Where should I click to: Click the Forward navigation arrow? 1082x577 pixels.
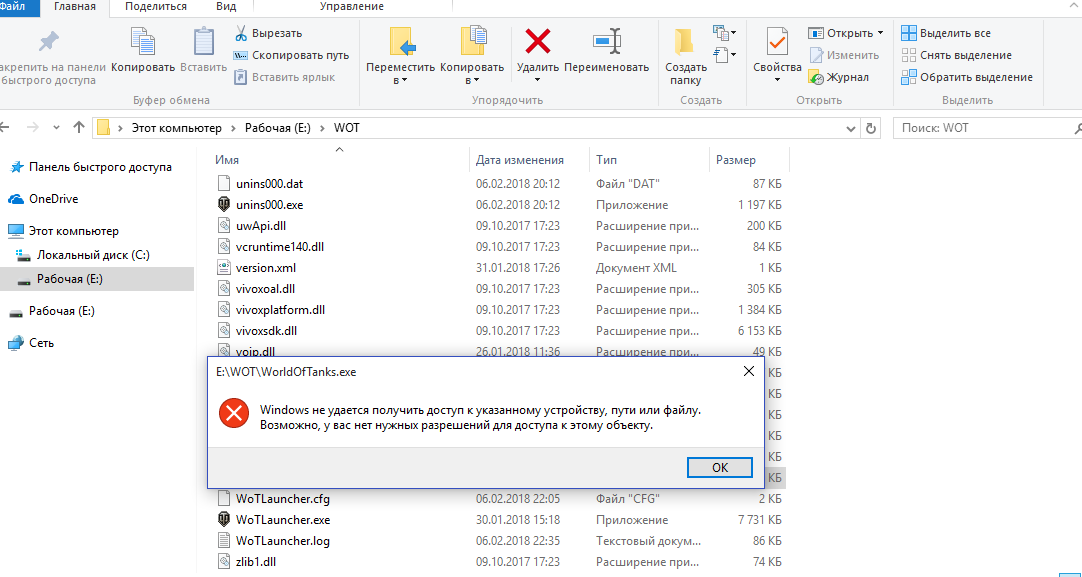[x=31, y=128]
